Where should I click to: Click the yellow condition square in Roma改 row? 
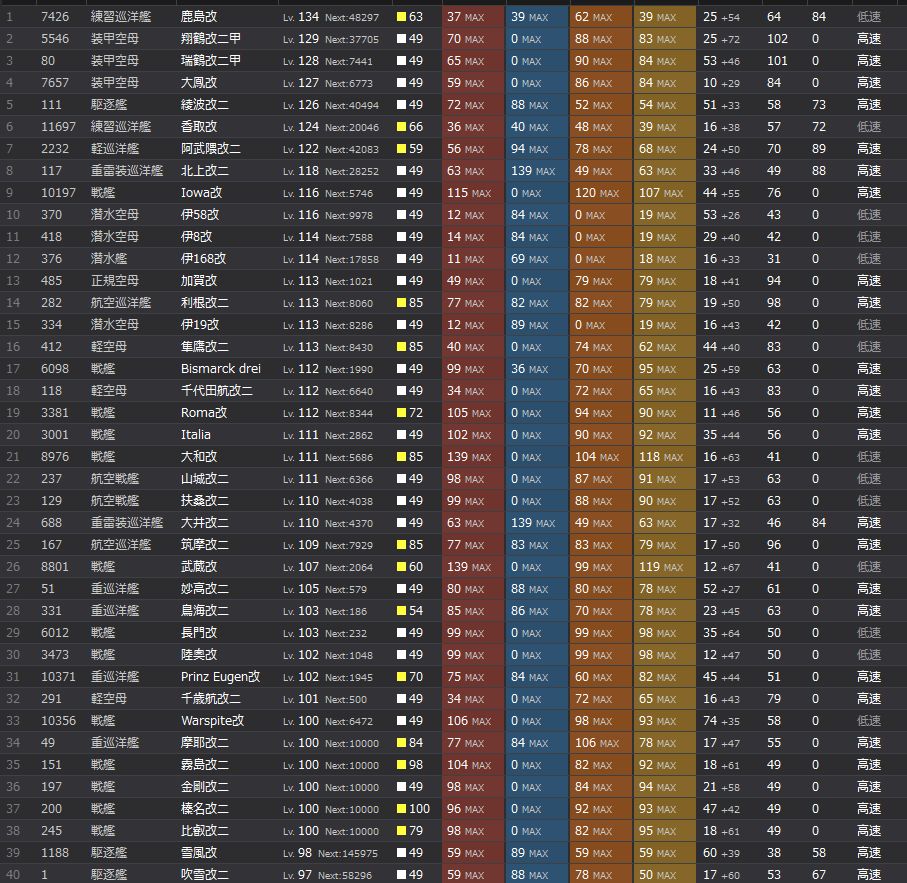coord(401,413)
